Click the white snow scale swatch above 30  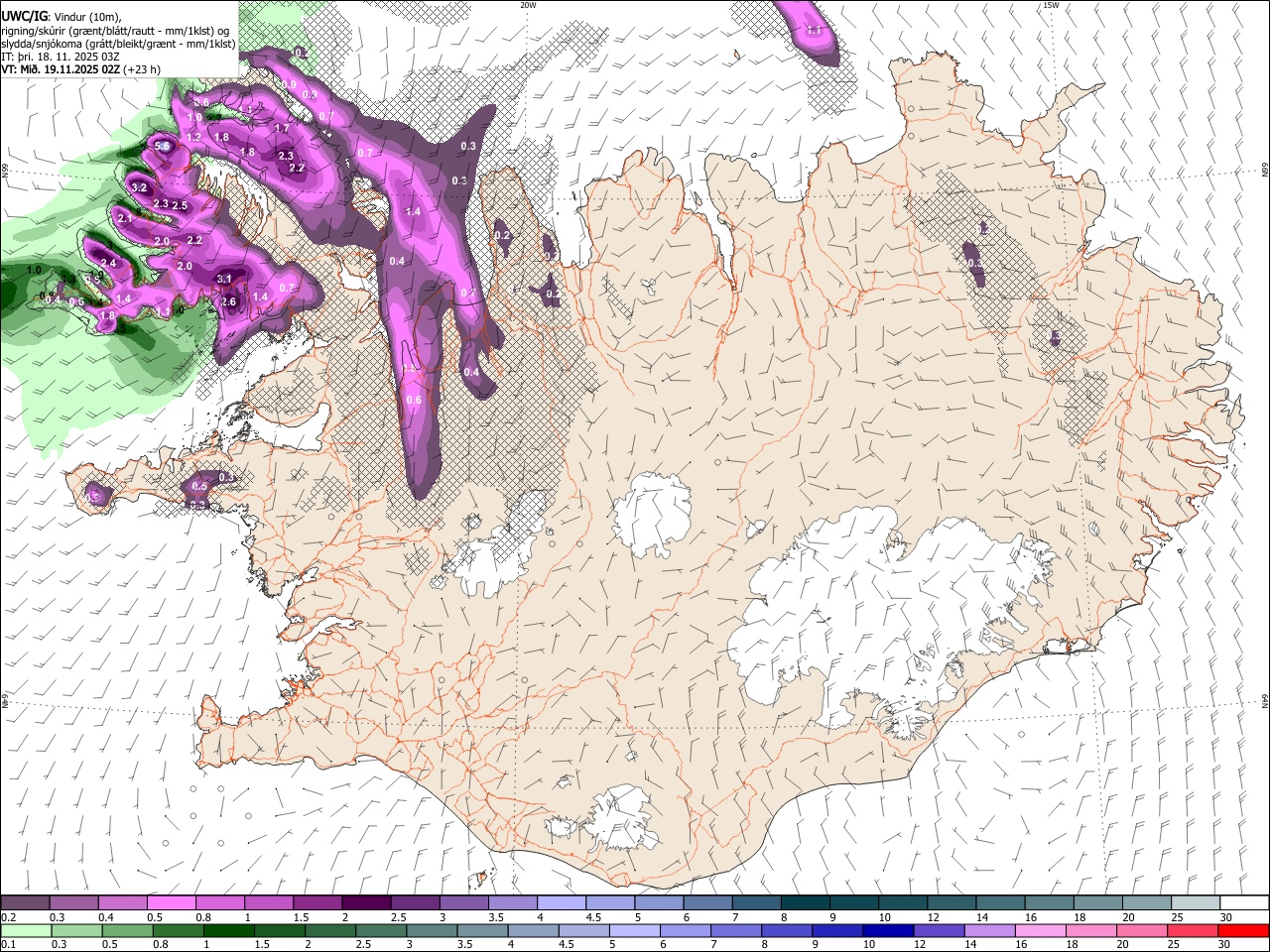coord(1243,902)
